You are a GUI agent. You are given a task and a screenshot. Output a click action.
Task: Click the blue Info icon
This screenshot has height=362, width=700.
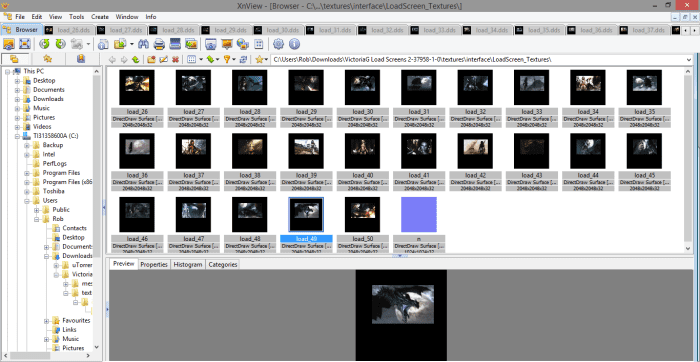(294, 44)
